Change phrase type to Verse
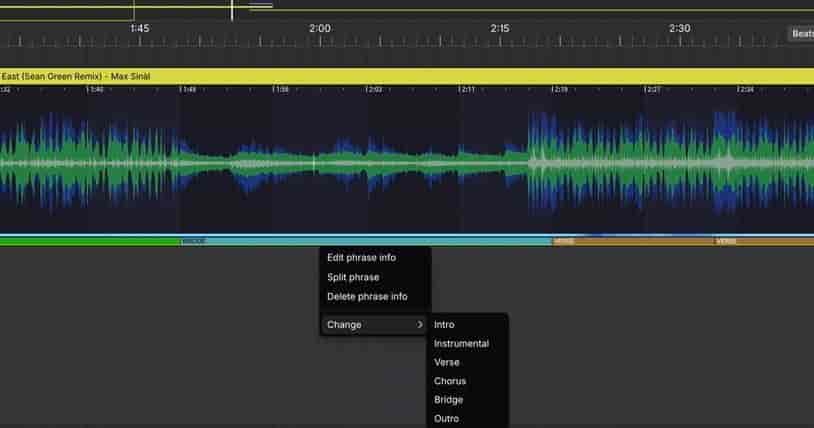Viewport: 814px width, 428px height. point(446,363)
